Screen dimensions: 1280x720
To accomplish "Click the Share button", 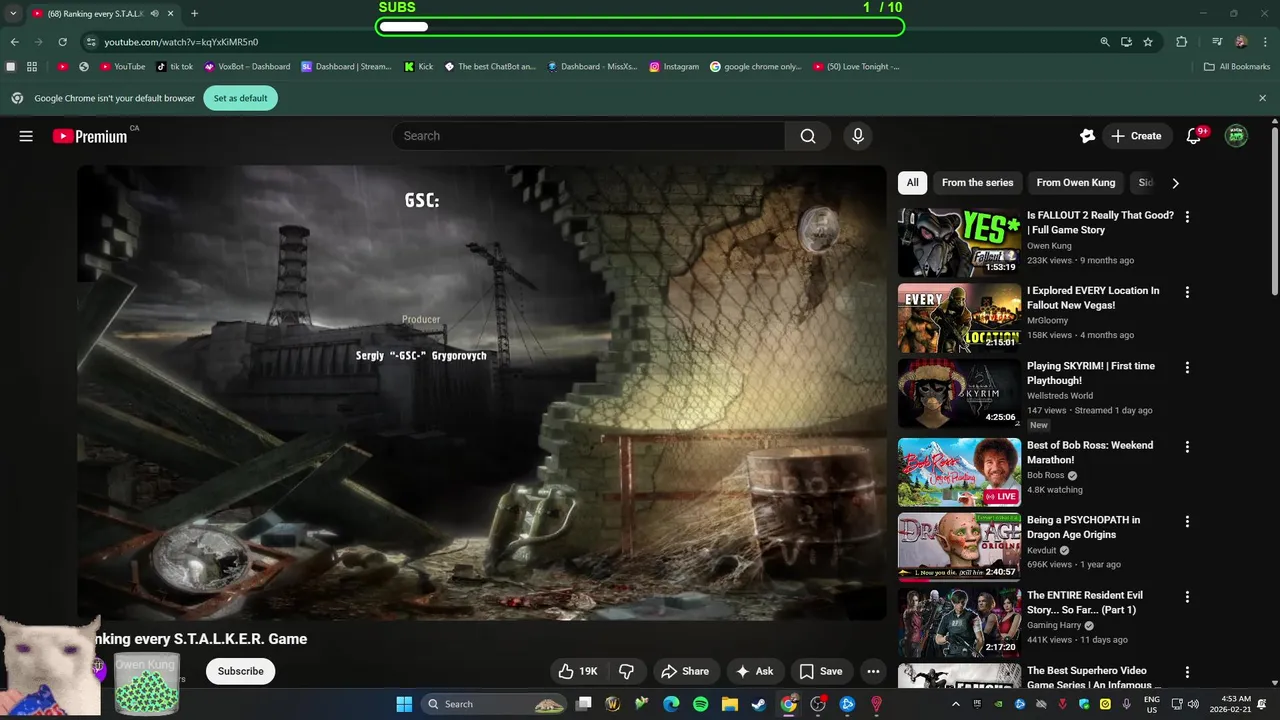I will 685,671.
